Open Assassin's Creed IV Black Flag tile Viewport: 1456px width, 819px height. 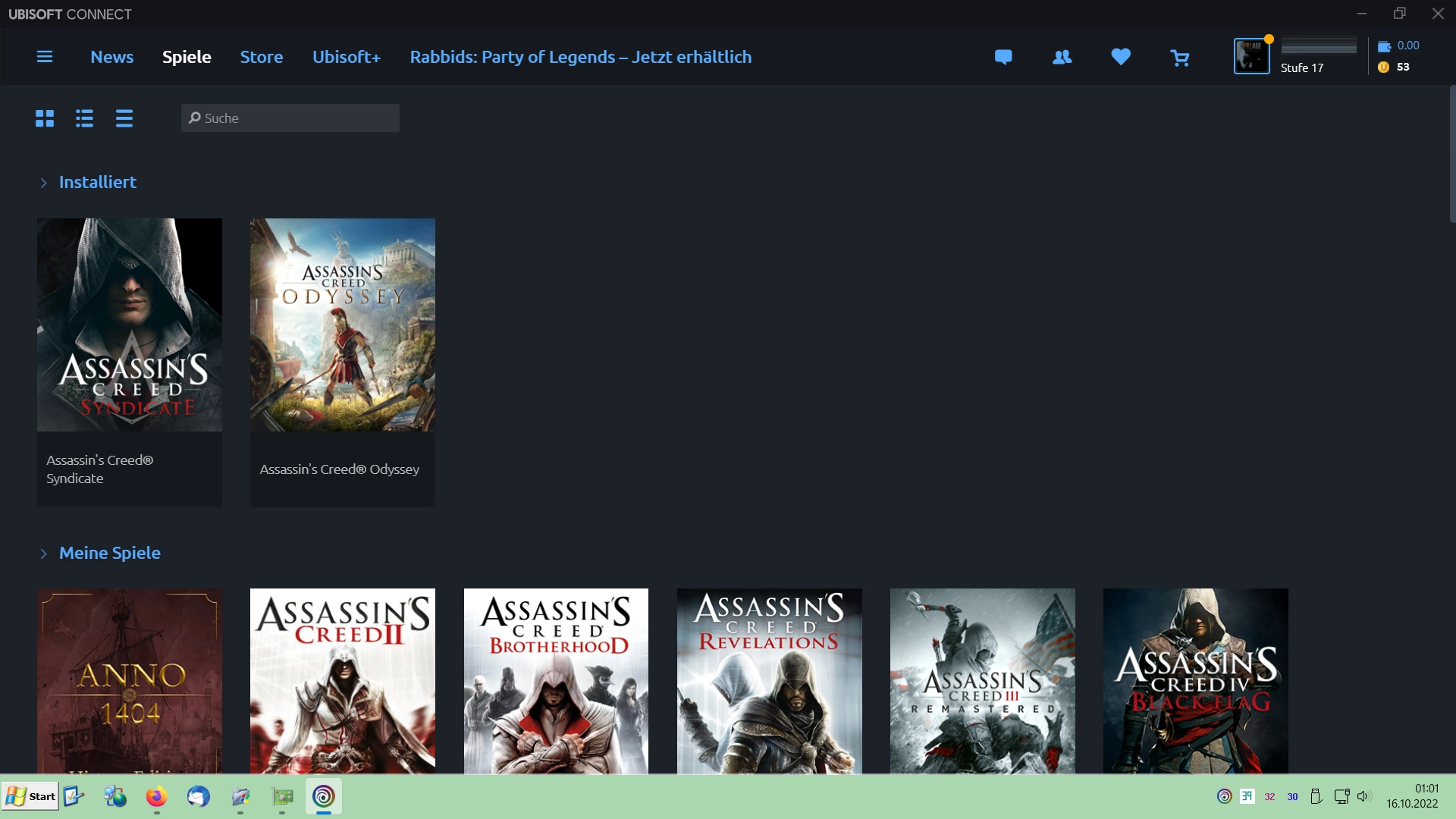(1196, 681)
